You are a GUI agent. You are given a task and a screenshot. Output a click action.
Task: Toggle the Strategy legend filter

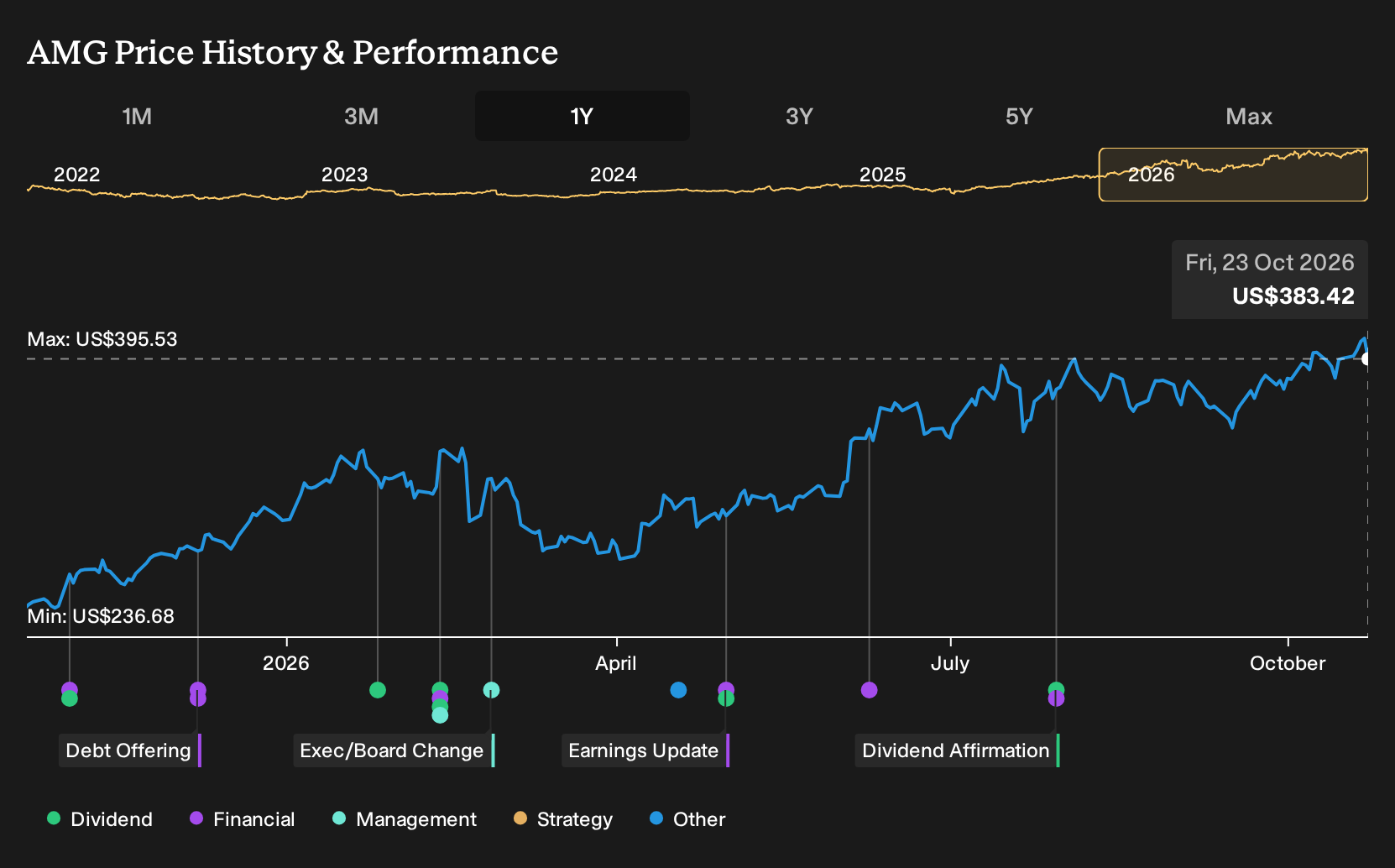click(563, 819)
